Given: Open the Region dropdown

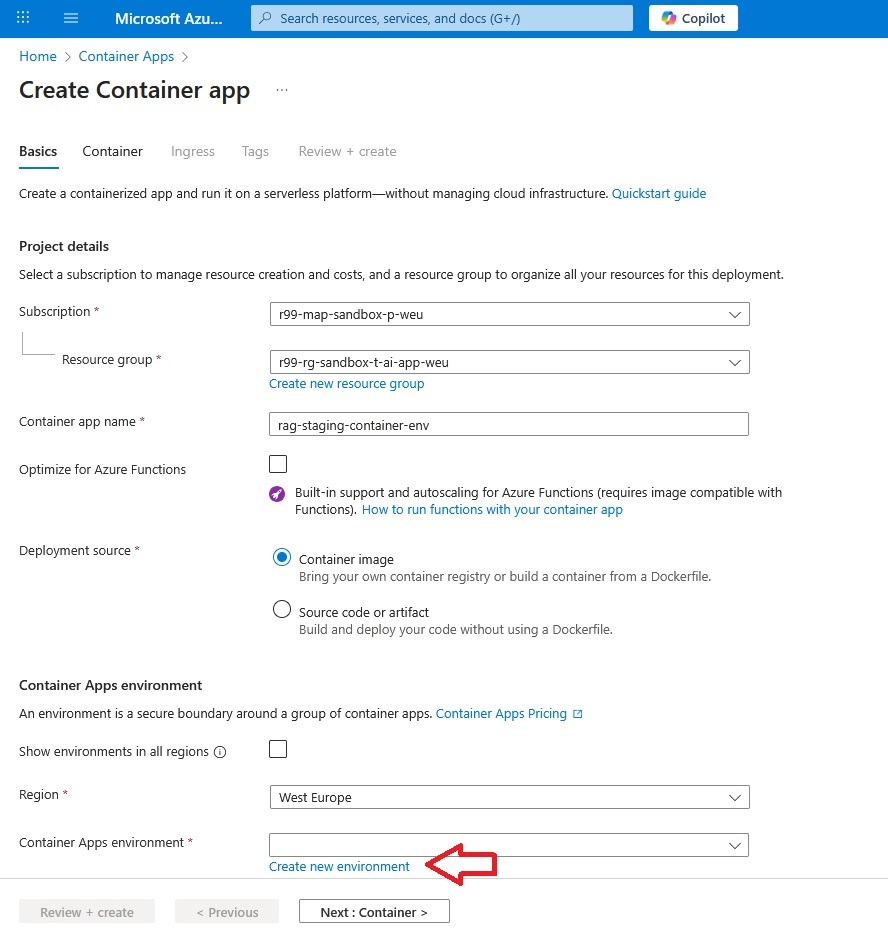Looking at the screenshot, I should click(x=737, y=797).
